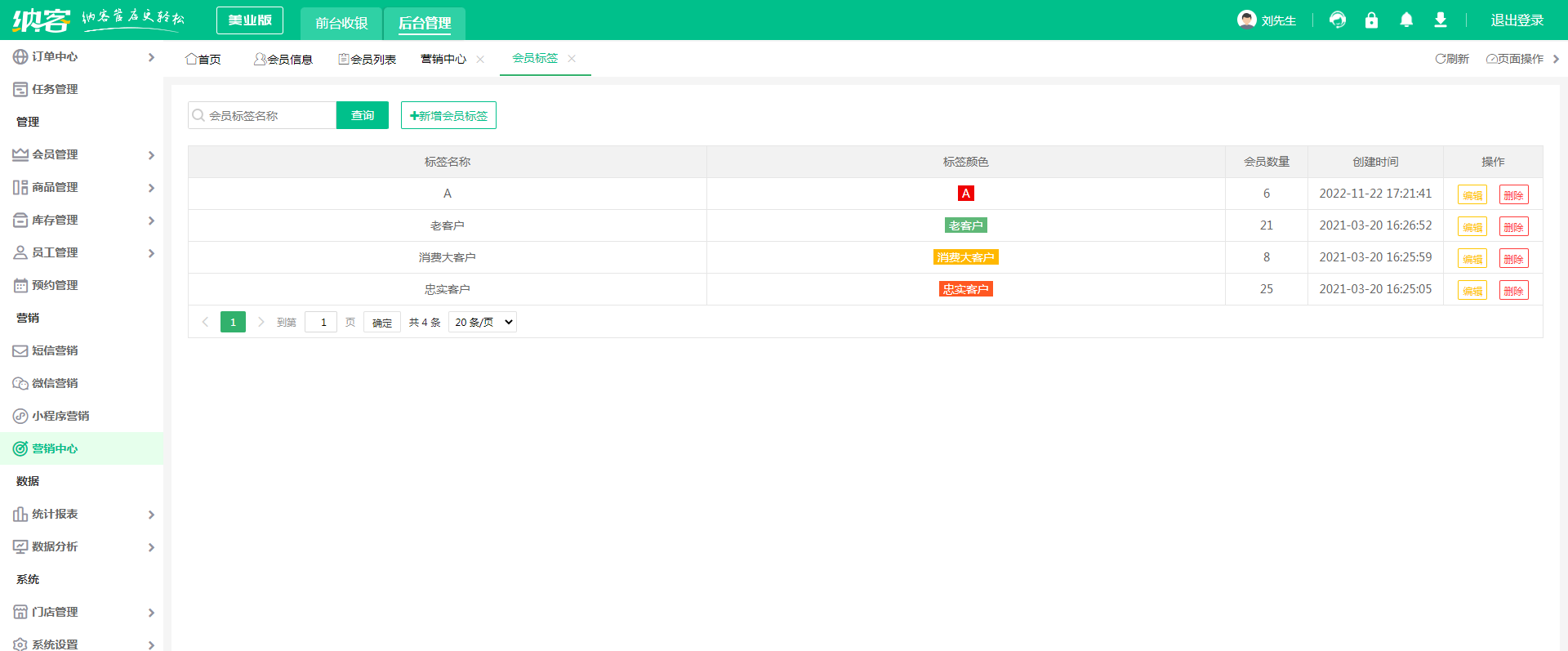The width and height of the screenshot is (1568, 651).
Task: Switch to the 会员列表 tab
Action: click(x=367, y=59)
